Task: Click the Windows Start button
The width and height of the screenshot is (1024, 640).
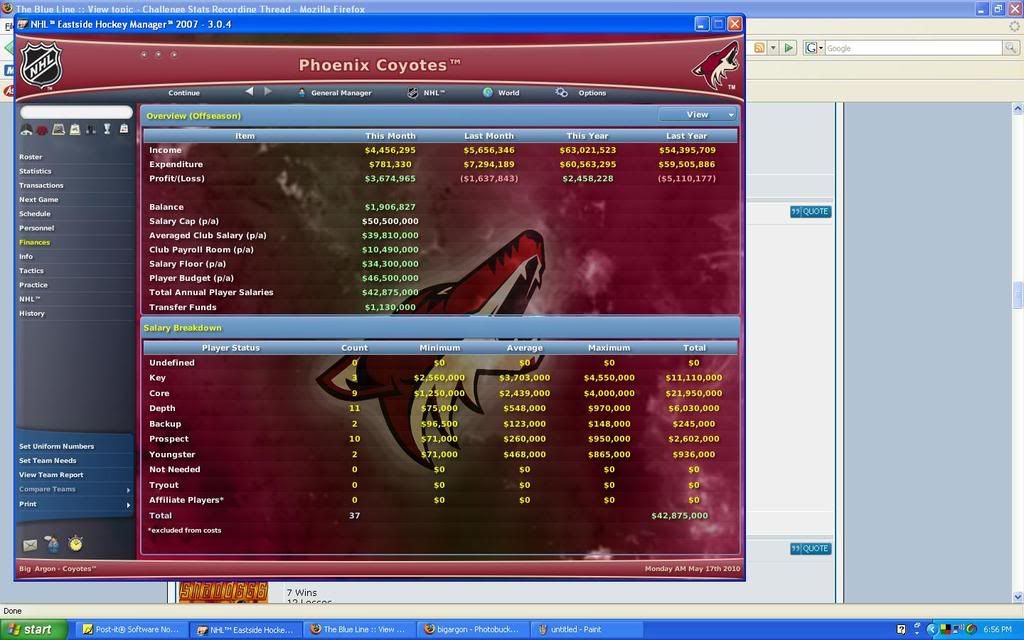Action: [34, 630]
